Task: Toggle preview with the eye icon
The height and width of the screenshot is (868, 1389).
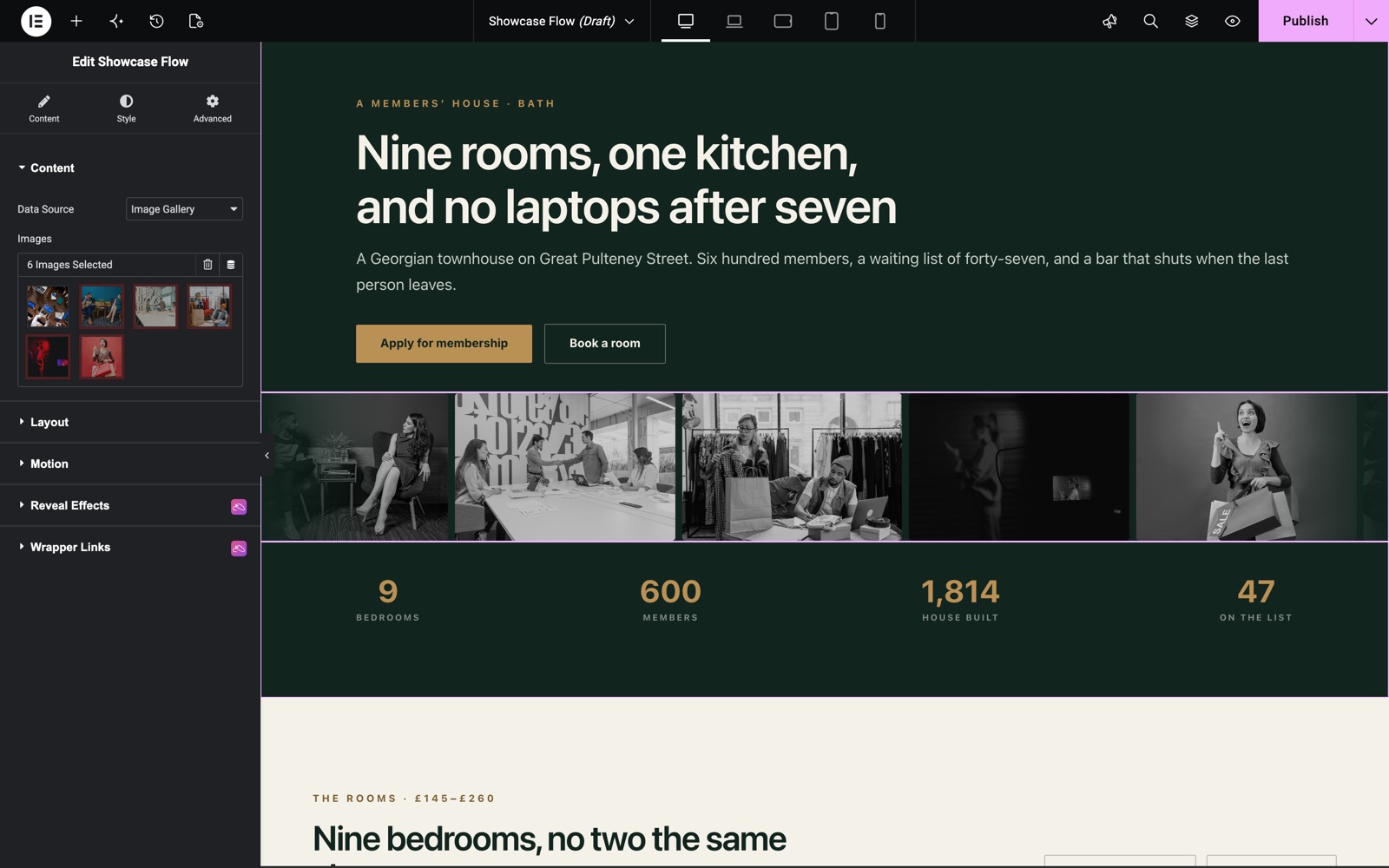Action: (1232, 21)
